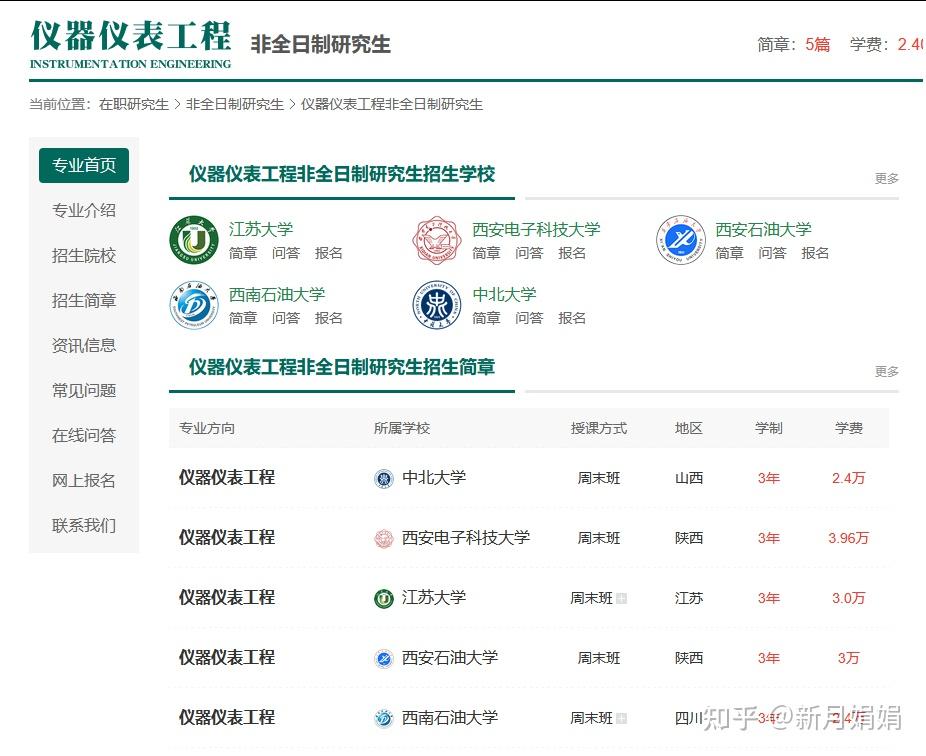Click 非全日制研究生 breadcrumb link
The image size is (926, 756).
pos(235,105)
